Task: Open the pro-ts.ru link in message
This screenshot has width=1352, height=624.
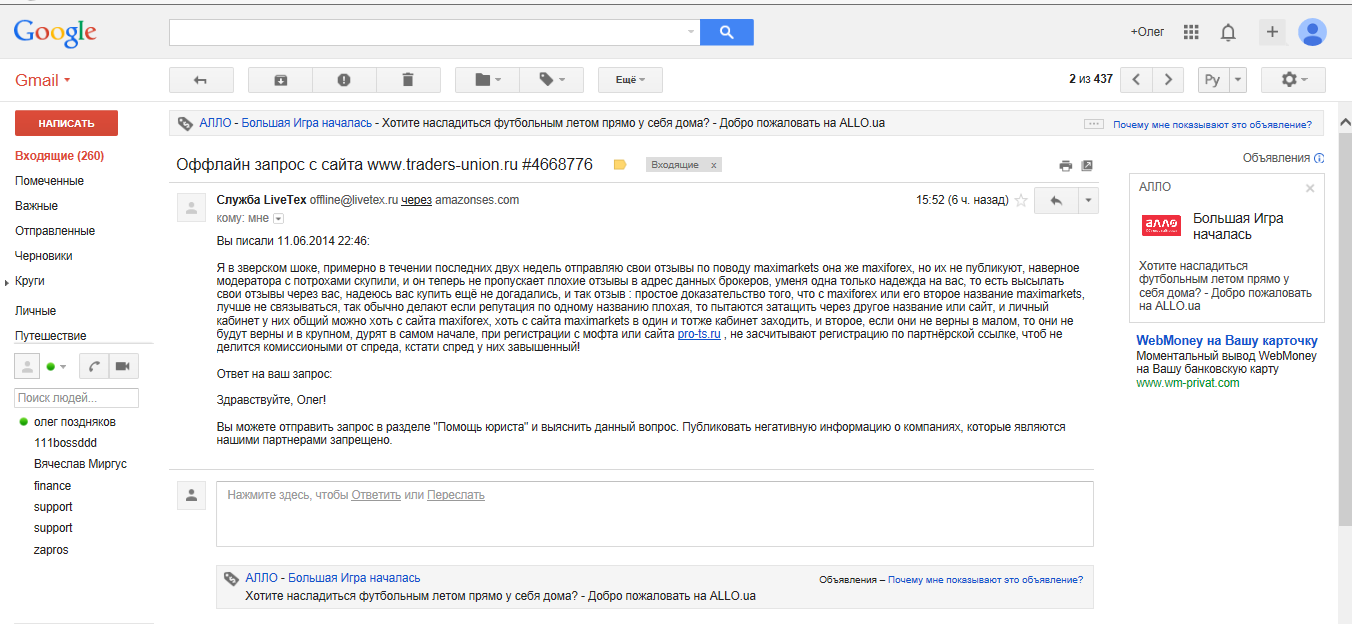Action: (699, 334)
